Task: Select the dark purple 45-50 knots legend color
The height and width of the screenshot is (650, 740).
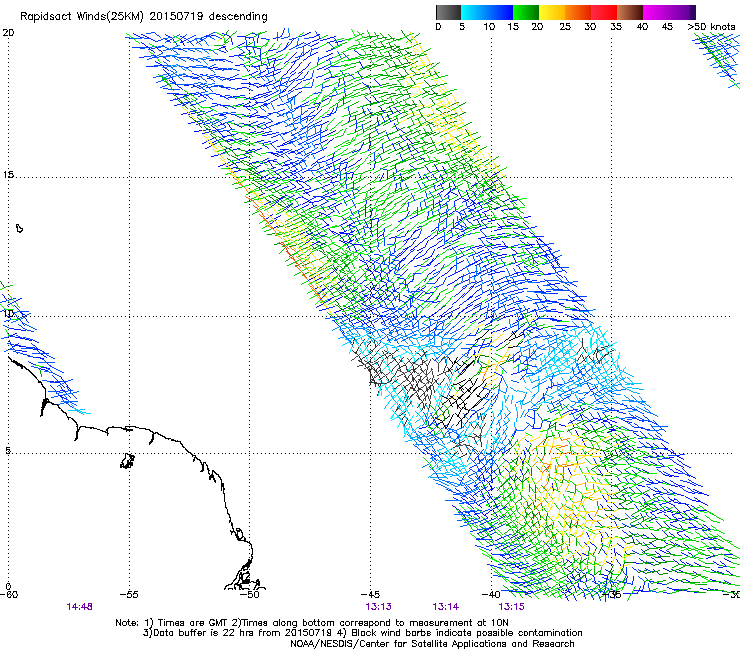Action: (x=682, y=12)
